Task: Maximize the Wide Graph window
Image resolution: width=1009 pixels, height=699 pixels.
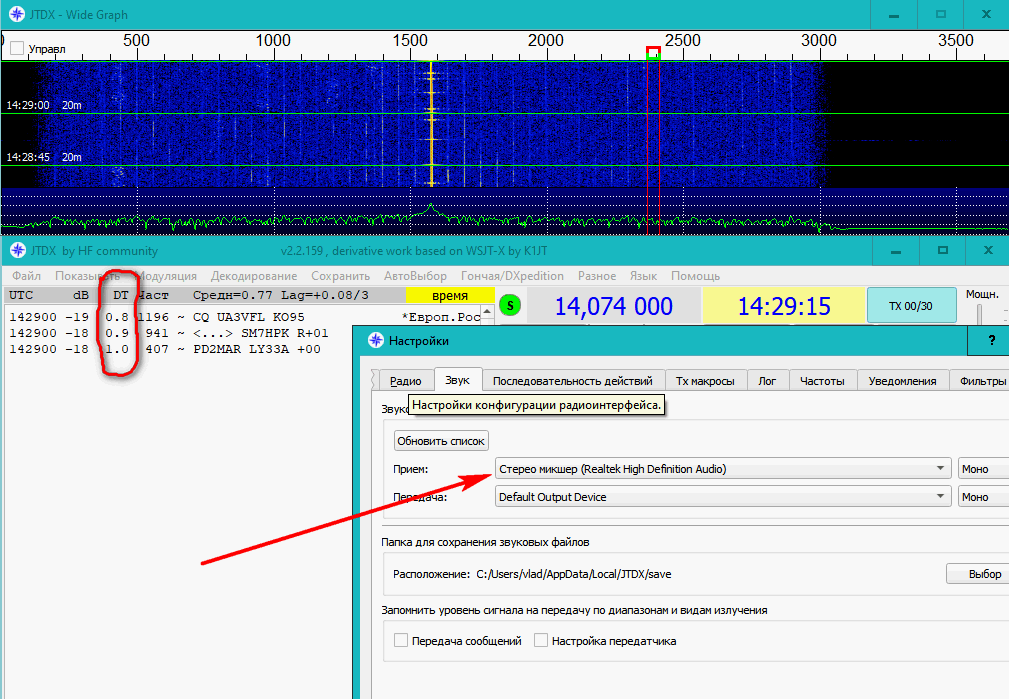Action: coord(940,15)
